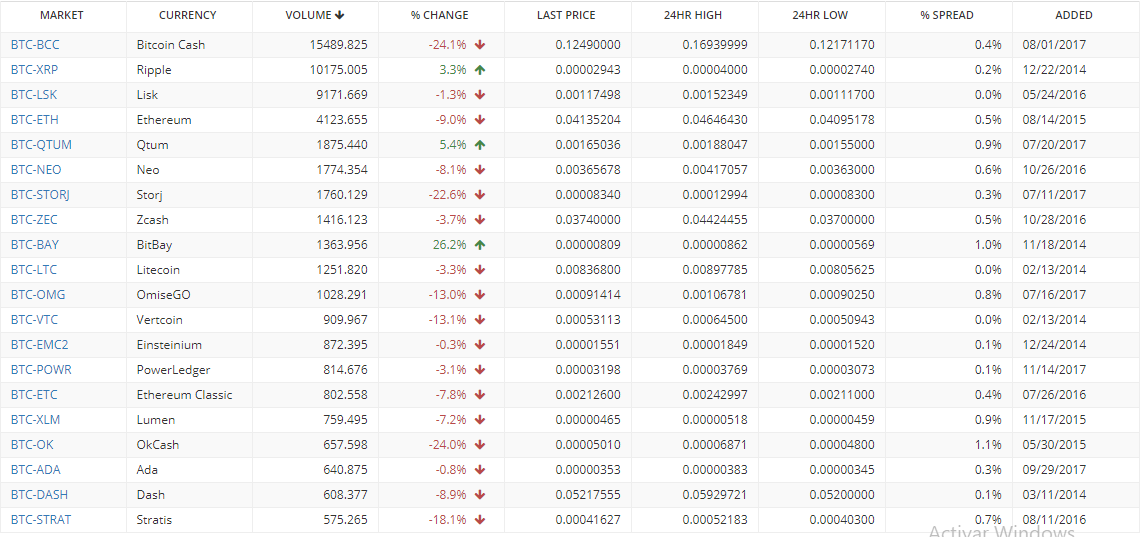Click the red down arrow beside -13.0%
The image size is (1141, 537).
click(480, 295)
